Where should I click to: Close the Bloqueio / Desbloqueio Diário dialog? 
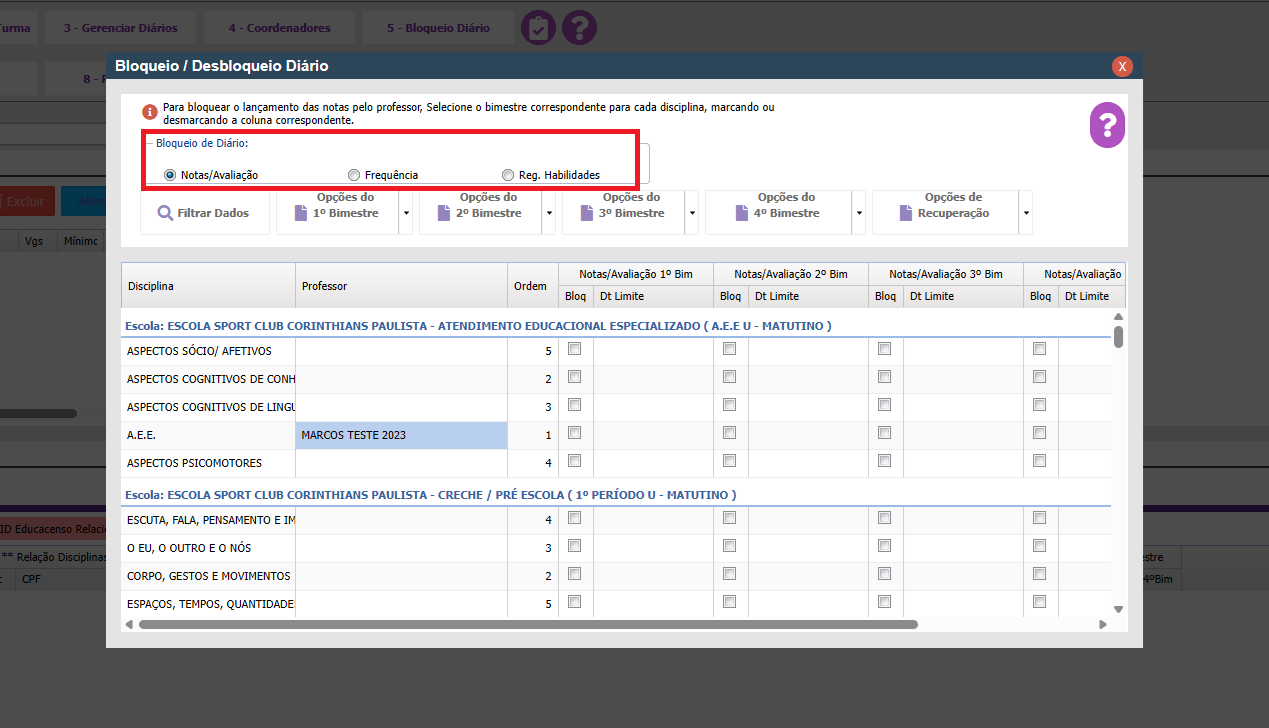(1122, 66)
